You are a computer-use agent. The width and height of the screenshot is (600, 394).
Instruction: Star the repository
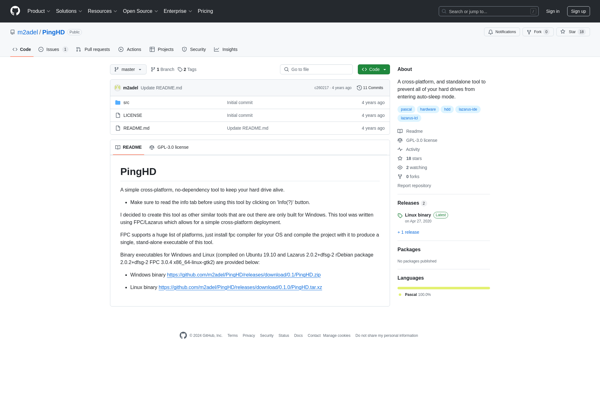(572, 32)
